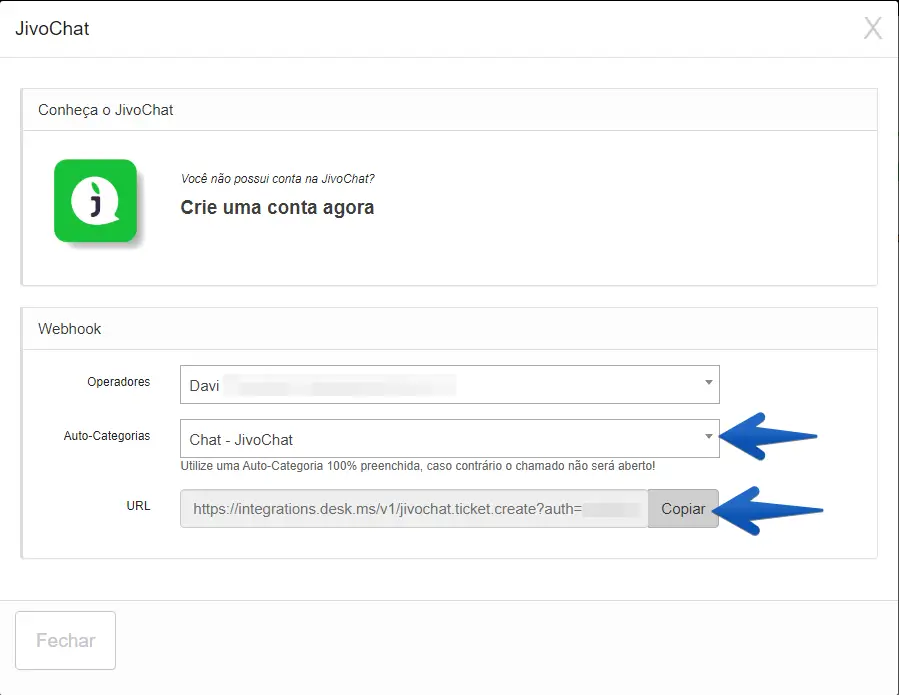Viewport: 899px width, 695px height.
Task: Click the Auto-Categoria help text below dropdown
Action: (x=418, y=466)
